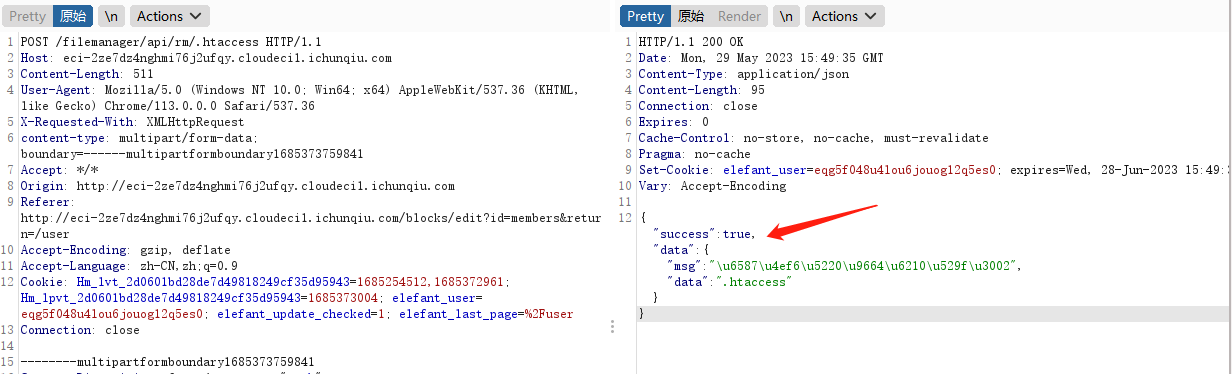Click the response Date header line
1232x374 pixels.
tap(761, 58)
